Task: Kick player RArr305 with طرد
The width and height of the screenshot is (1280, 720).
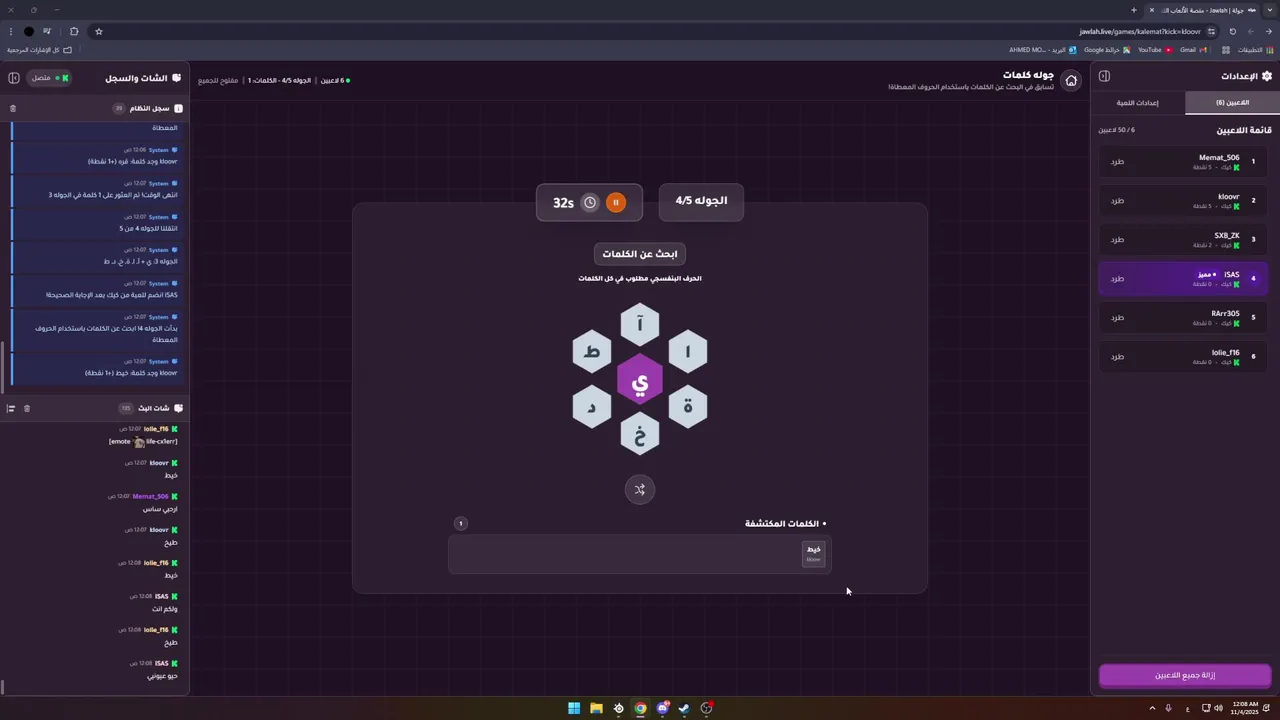Action: coord(1117,317)
